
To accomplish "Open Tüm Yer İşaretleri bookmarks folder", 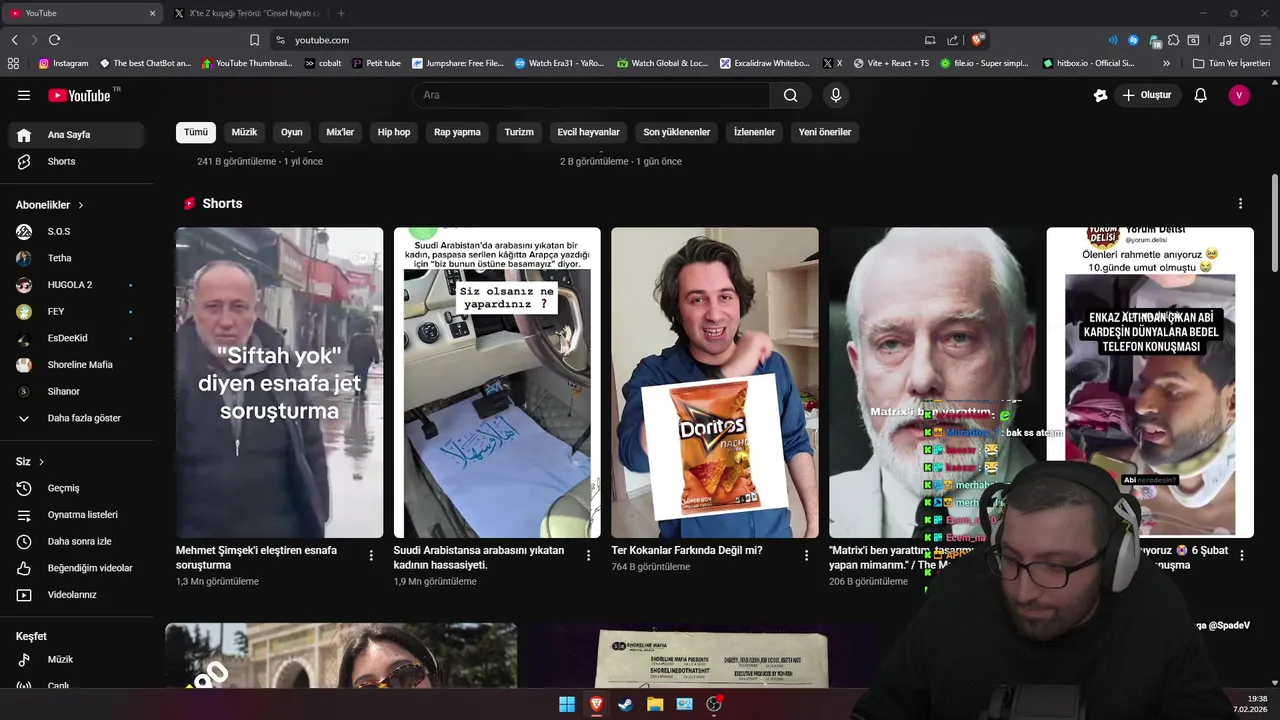I will coord(1231,63).
